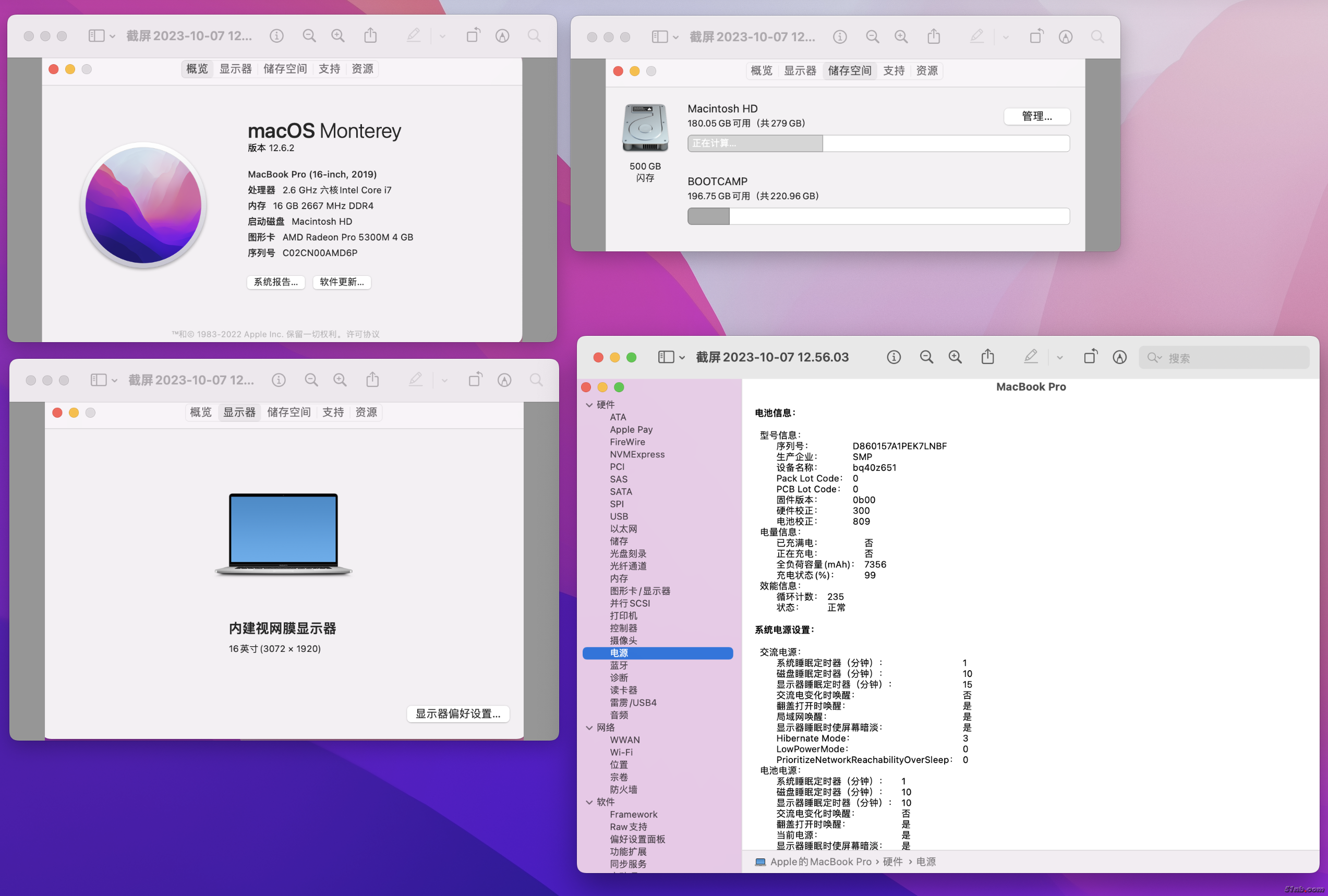Open sidebar view dropdown in 12.56.03 window
1328x896 pixels.
tap(682, 358)
